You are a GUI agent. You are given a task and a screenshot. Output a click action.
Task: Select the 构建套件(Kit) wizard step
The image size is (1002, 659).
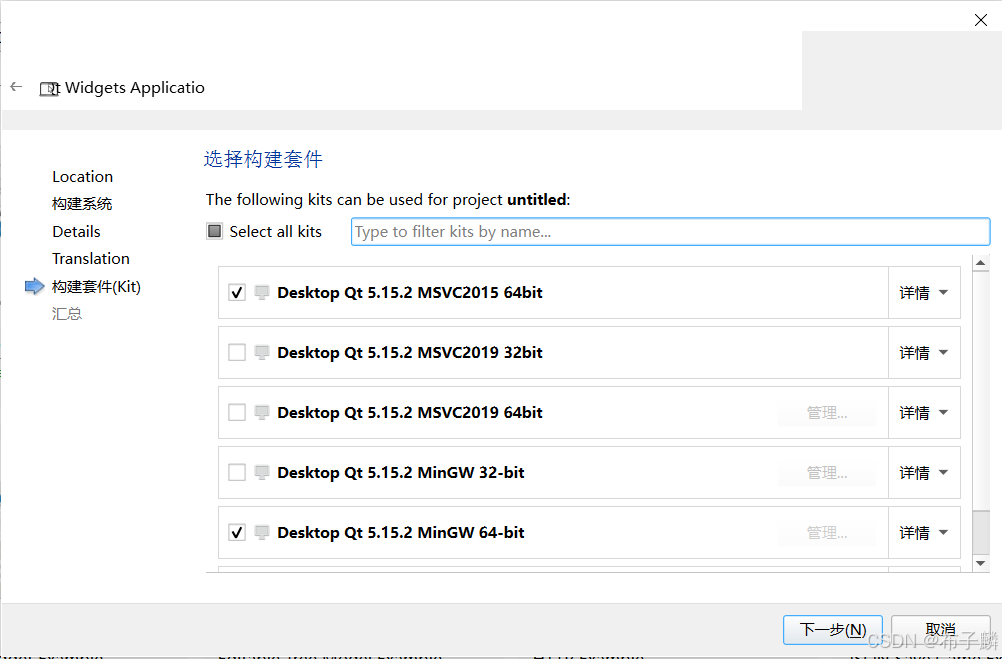click(x=96, y=286)
